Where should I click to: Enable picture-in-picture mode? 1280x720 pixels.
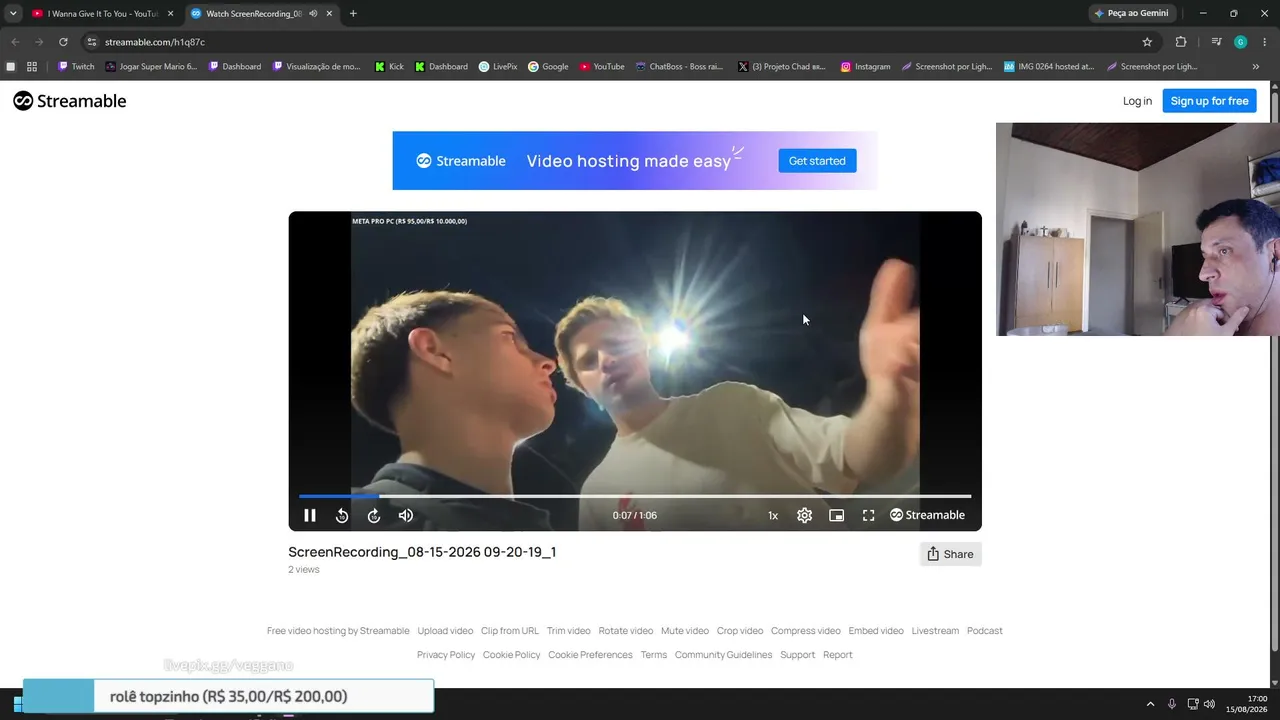click(837, 515)
